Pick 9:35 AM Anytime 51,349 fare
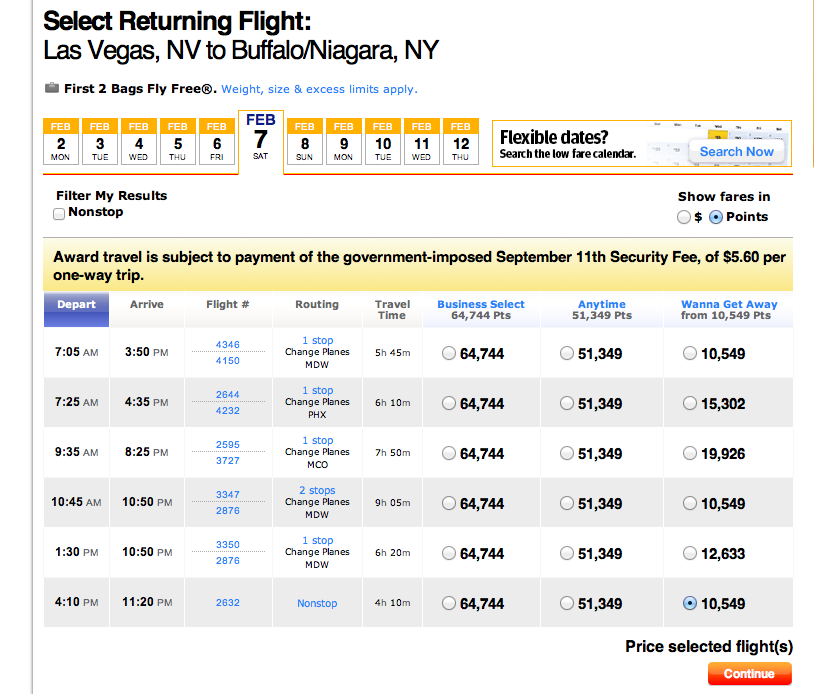This screenshot has height=694, width=814. point(568,453)
